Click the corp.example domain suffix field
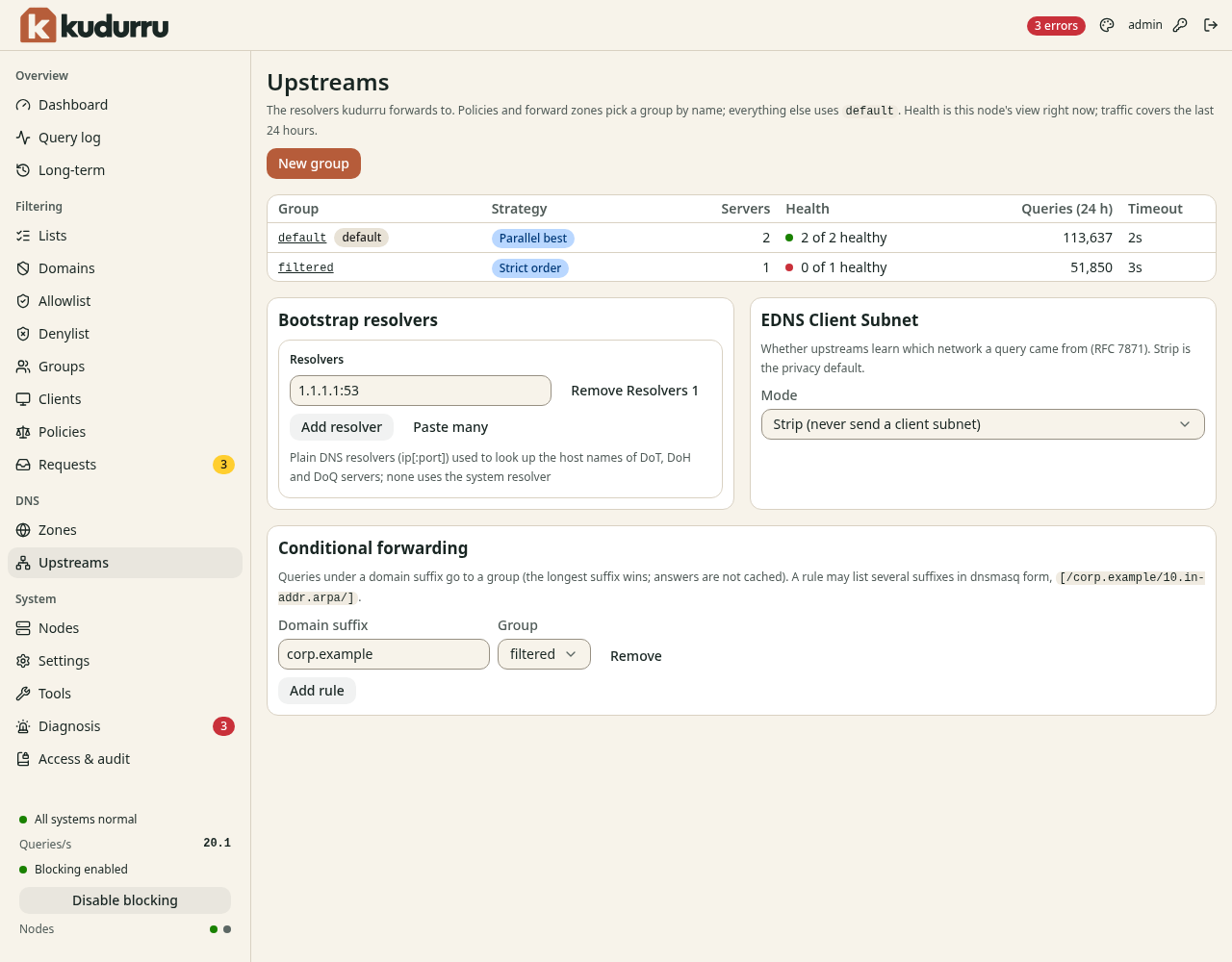The image size is (1232, 962). click(384, 654)
